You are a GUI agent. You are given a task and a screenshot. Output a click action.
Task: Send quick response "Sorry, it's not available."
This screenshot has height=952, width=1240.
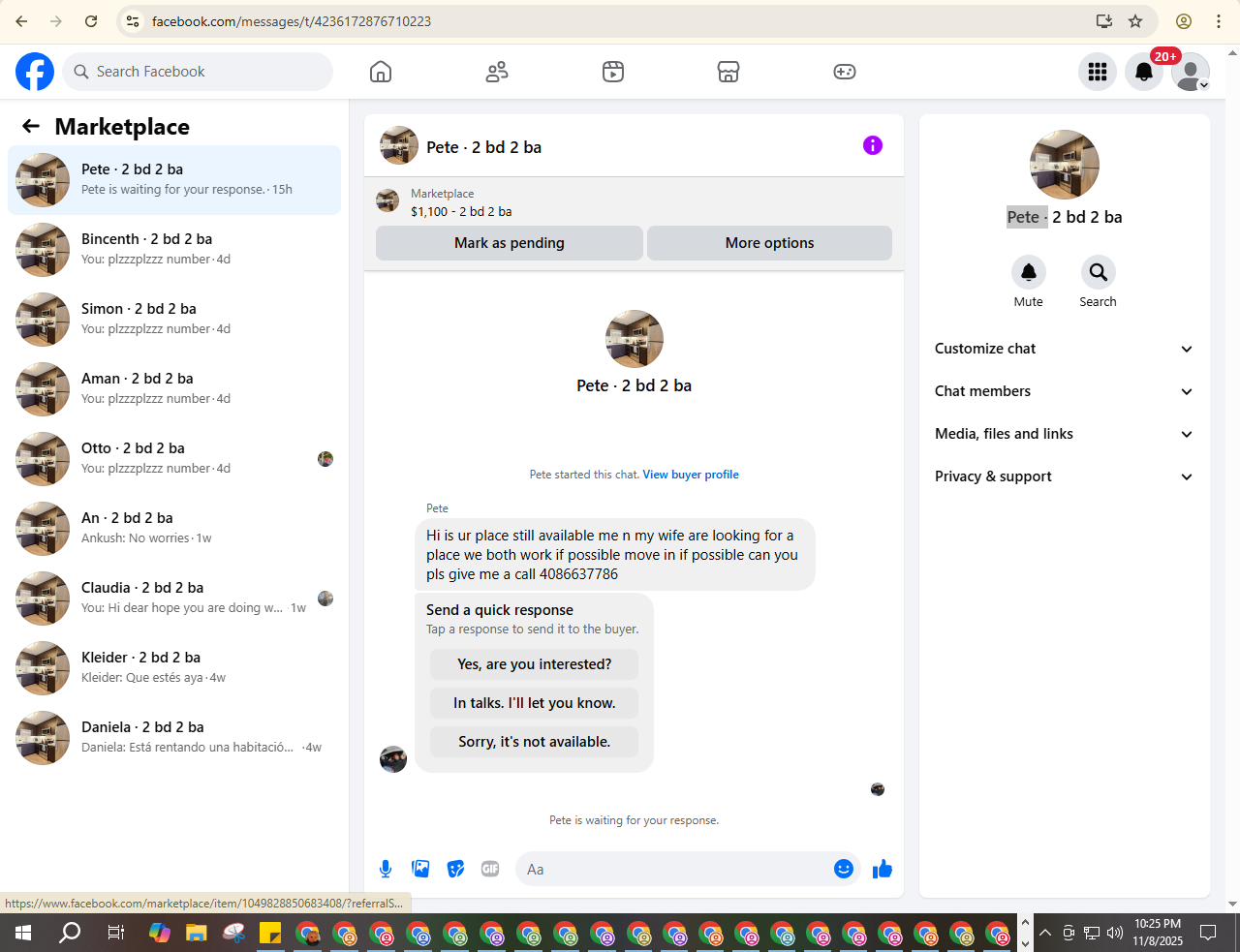535,742
